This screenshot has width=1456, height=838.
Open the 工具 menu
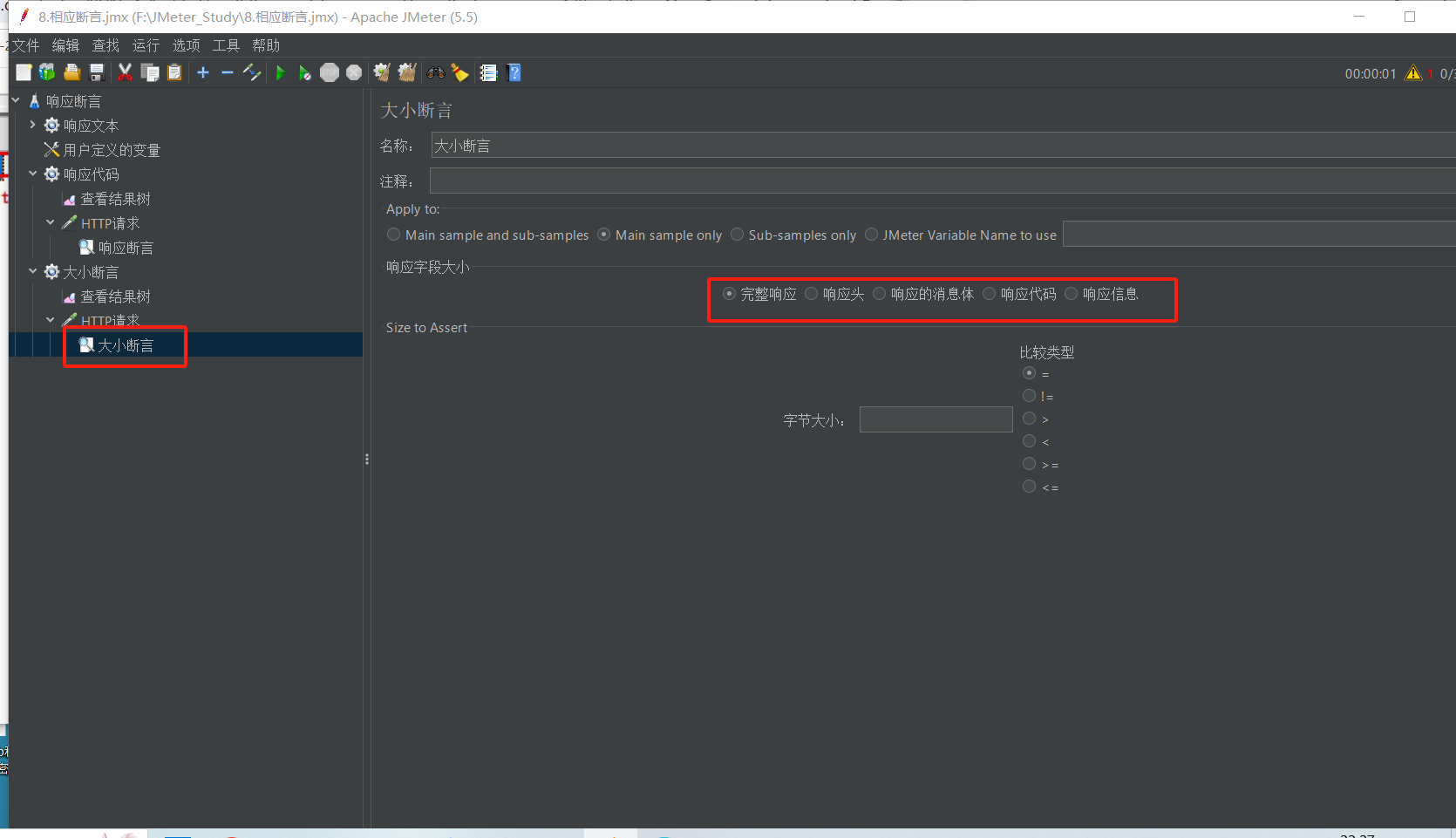tap(226, 45)
